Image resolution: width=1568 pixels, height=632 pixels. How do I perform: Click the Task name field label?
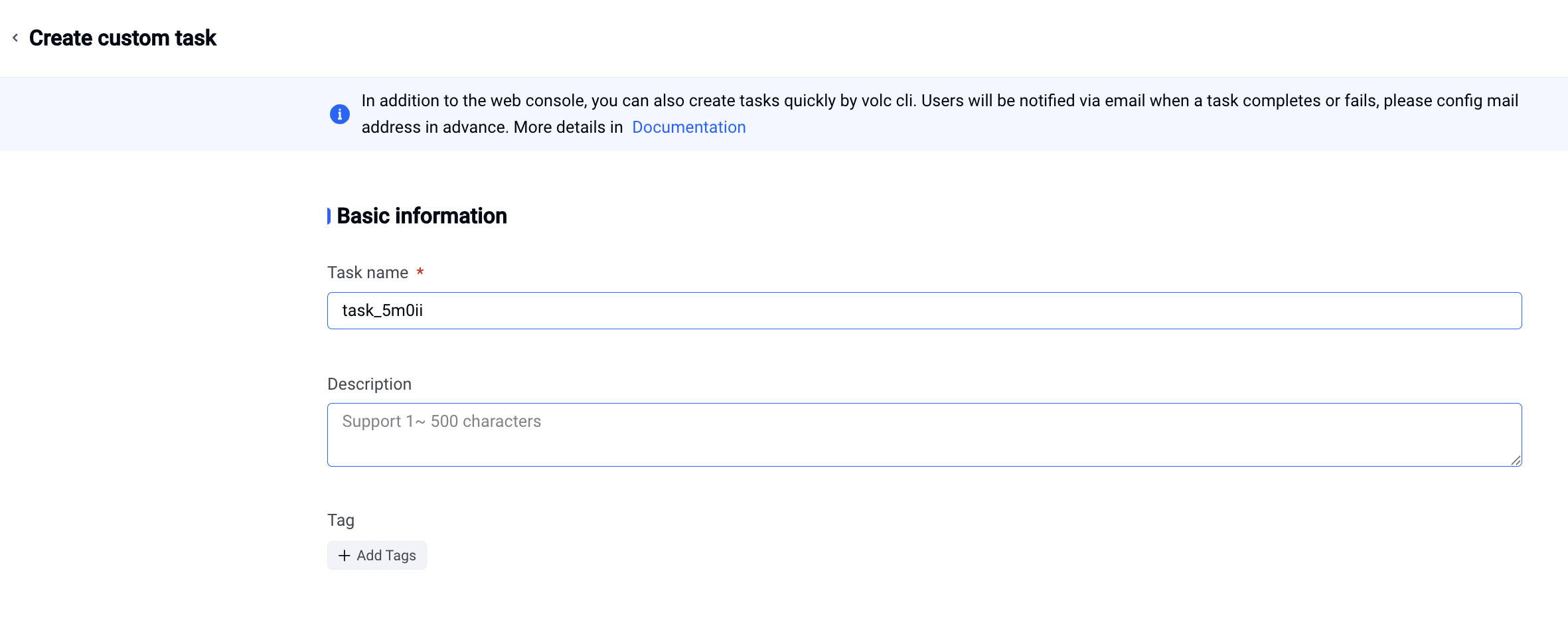click(x=368, y=272)
